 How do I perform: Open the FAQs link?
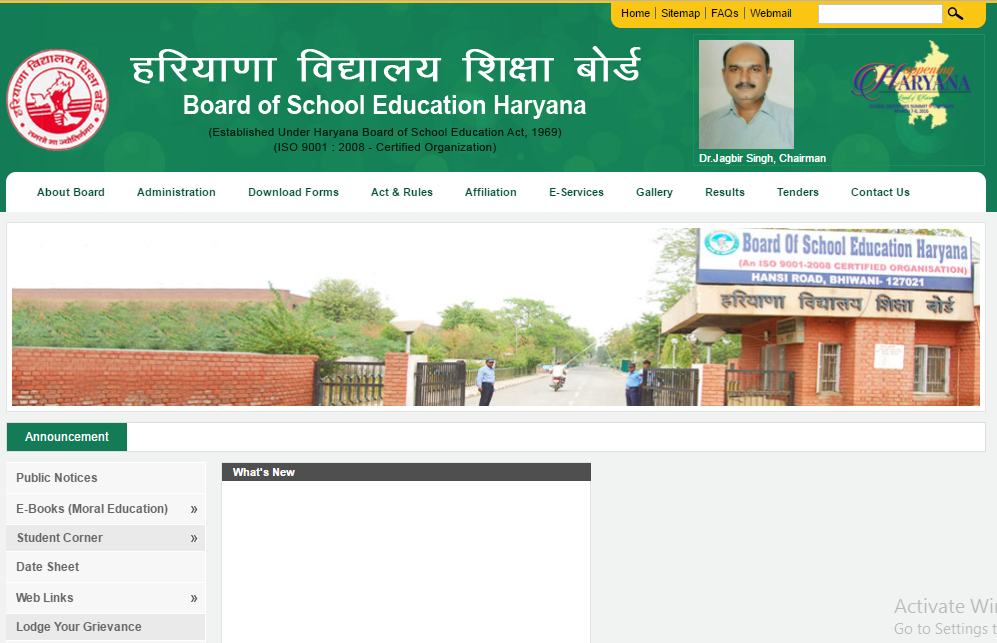724,13
